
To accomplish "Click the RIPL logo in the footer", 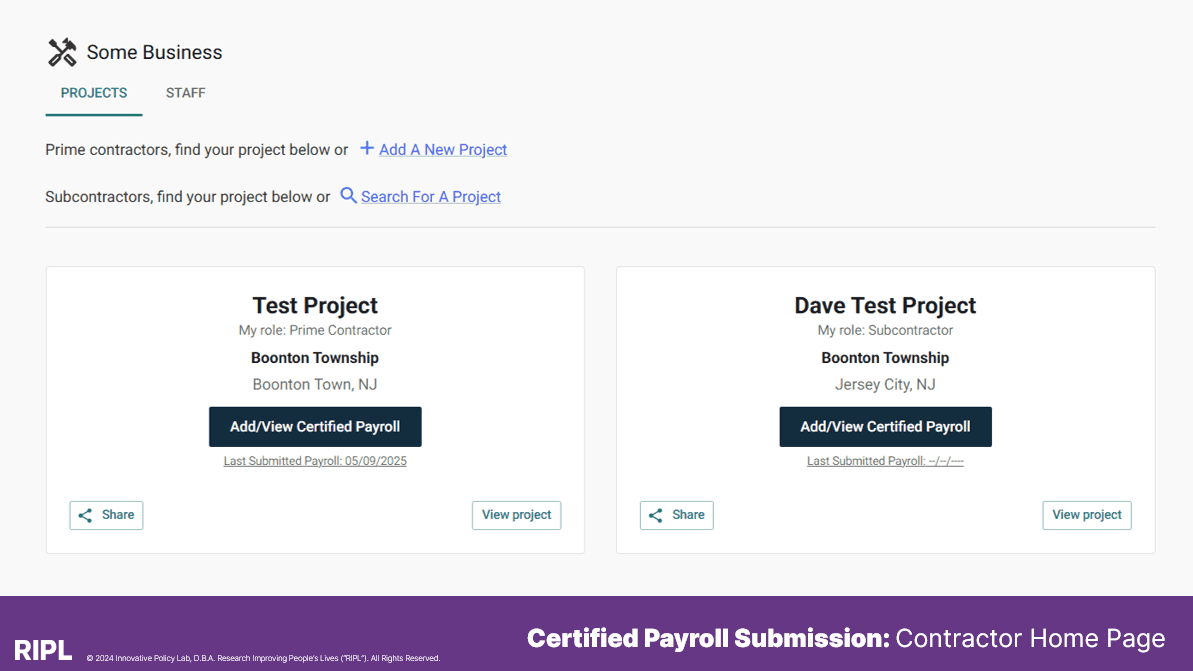I will [43, 650].
